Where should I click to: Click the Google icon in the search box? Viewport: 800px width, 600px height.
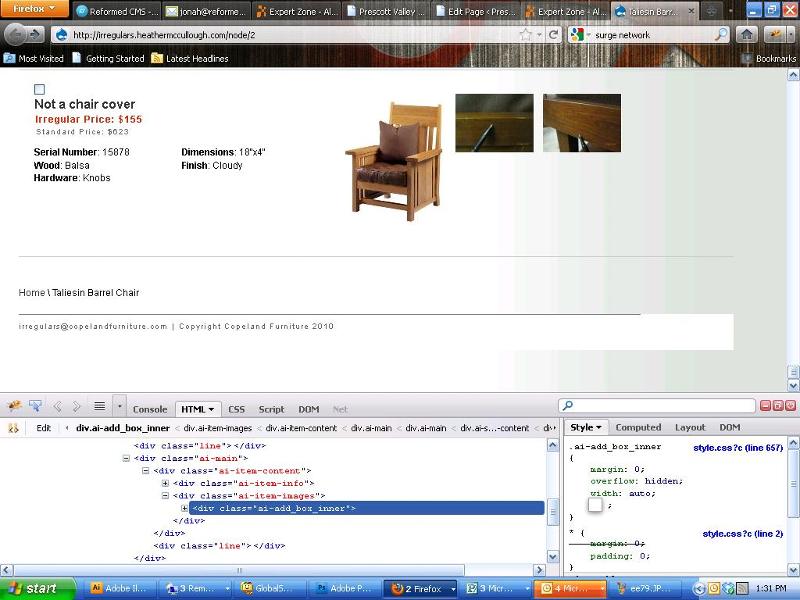click(x=578, y=33)
